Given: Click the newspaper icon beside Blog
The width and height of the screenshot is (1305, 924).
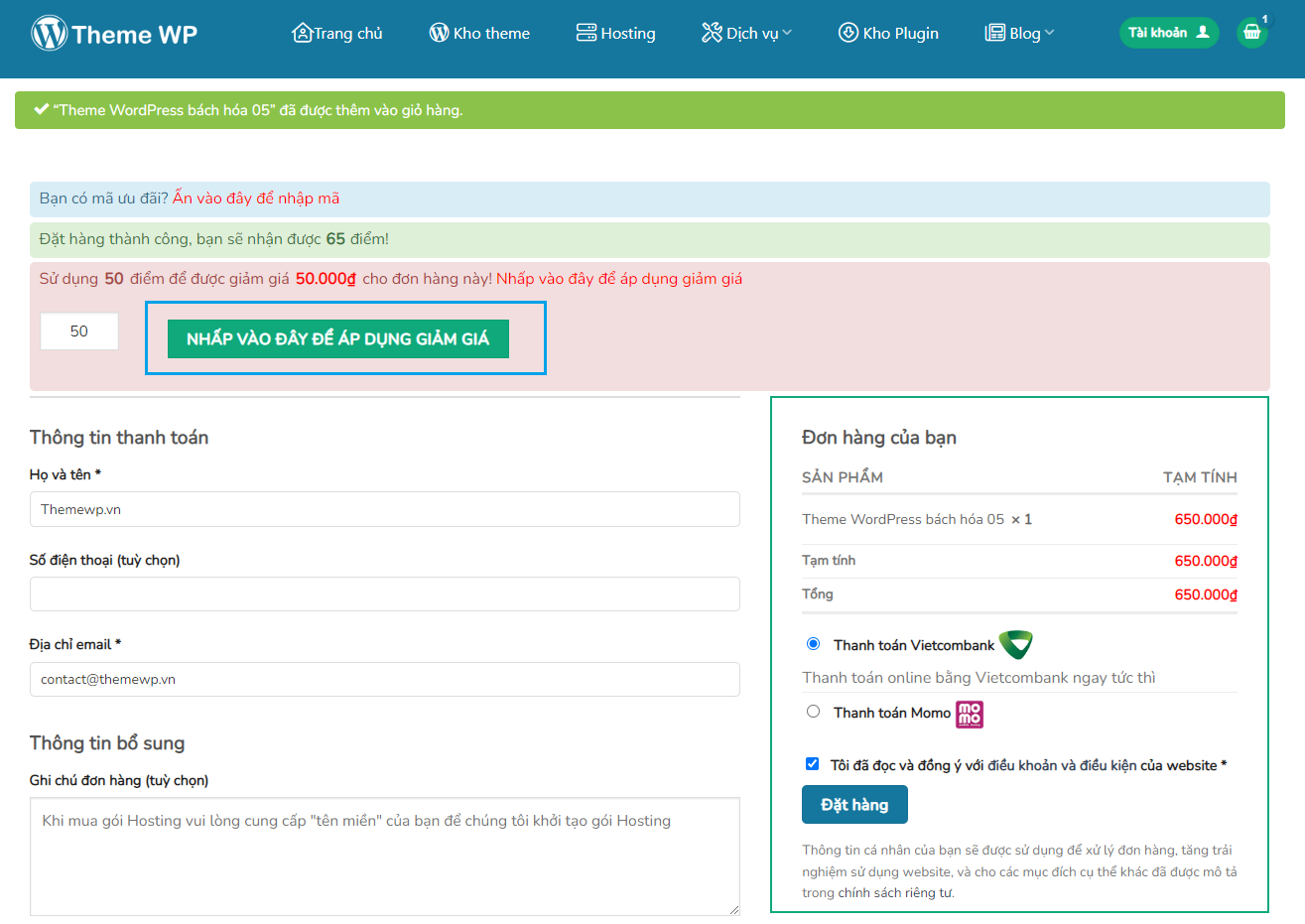Looking at the screenshot, I should [994, 33].
